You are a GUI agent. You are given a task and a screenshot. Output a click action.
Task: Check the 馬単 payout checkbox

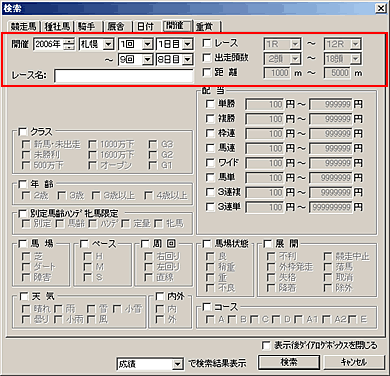click(210, 177)
